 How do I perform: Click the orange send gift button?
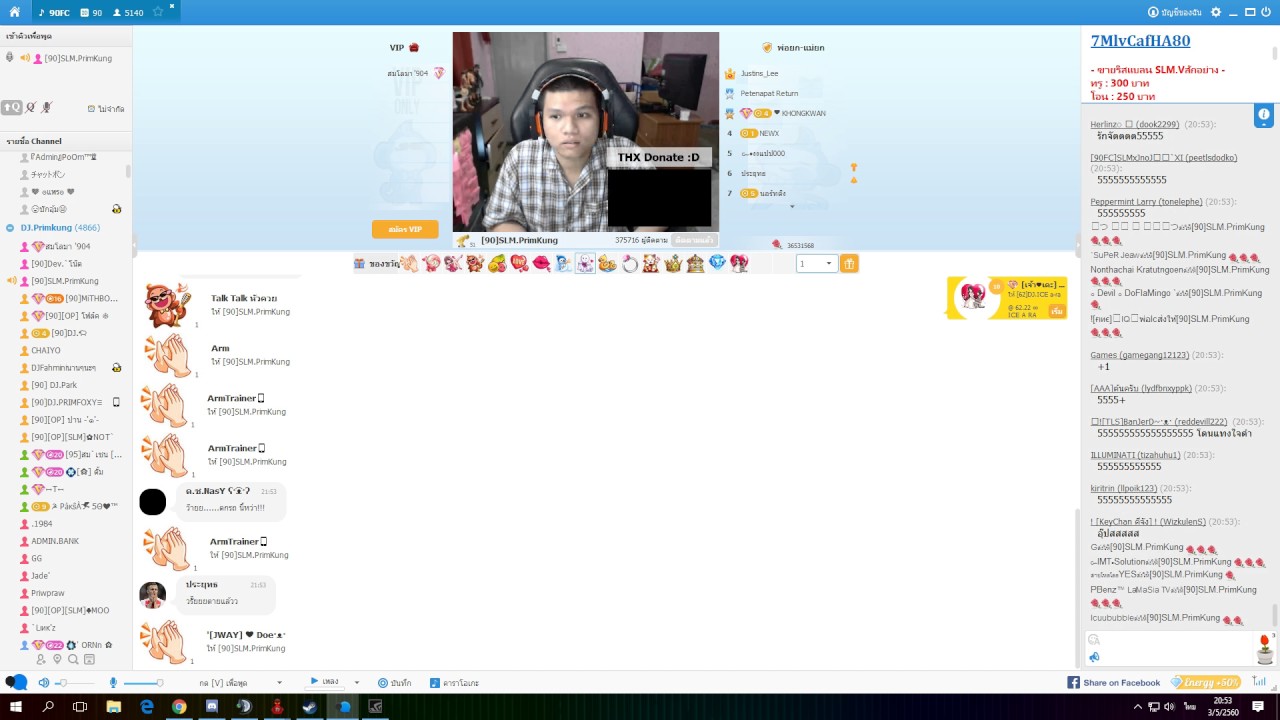coord(849,263)
